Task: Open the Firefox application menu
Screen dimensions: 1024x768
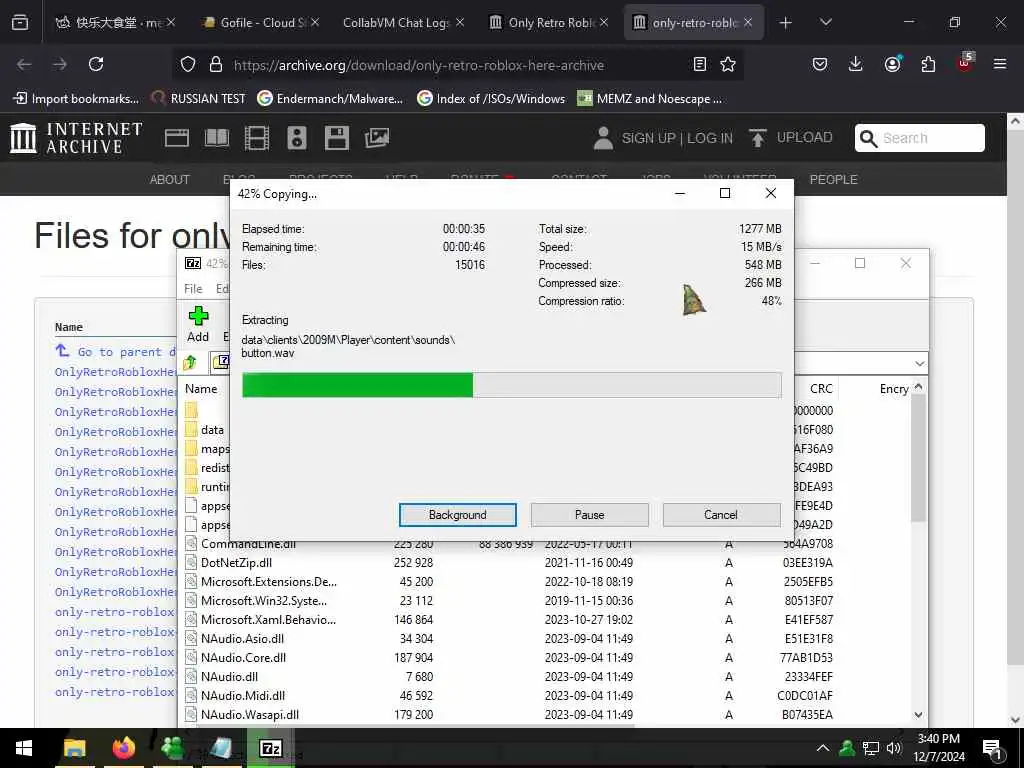Action: (1000, 64)
